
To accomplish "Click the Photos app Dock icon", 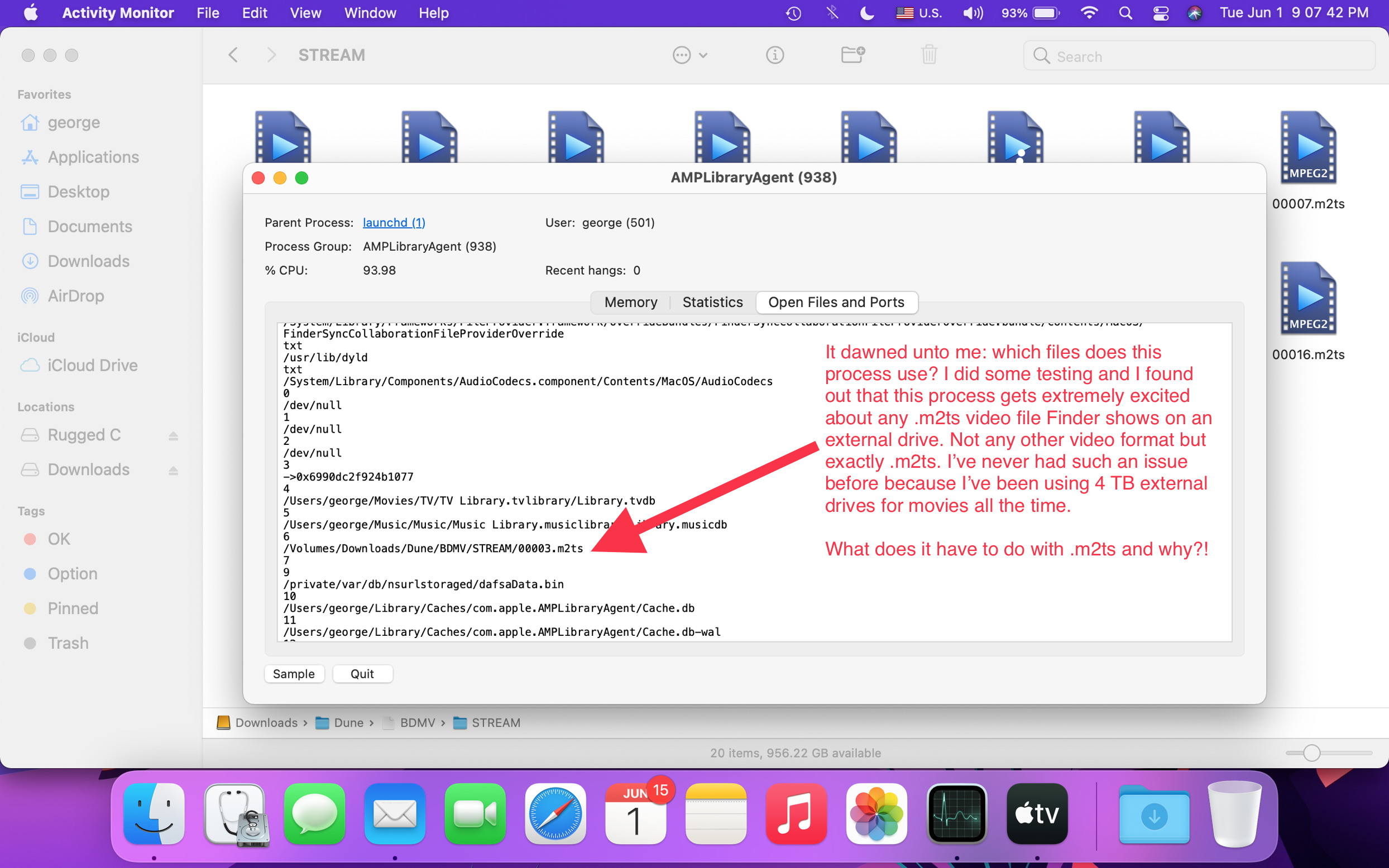I will [x=876, y=814].
